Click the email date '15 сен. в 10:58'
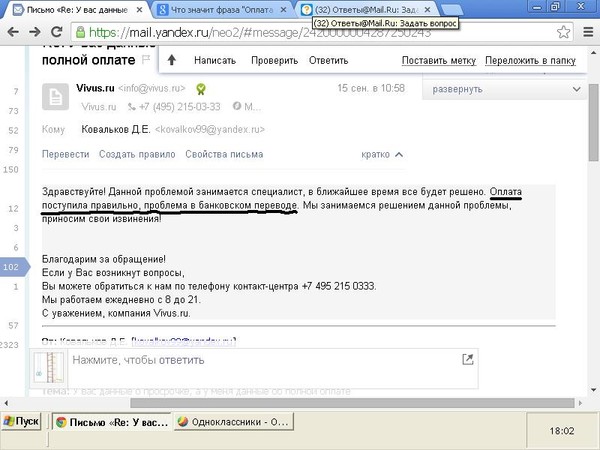The width and height of the screenshot is (600, 450). click(371, 88)
